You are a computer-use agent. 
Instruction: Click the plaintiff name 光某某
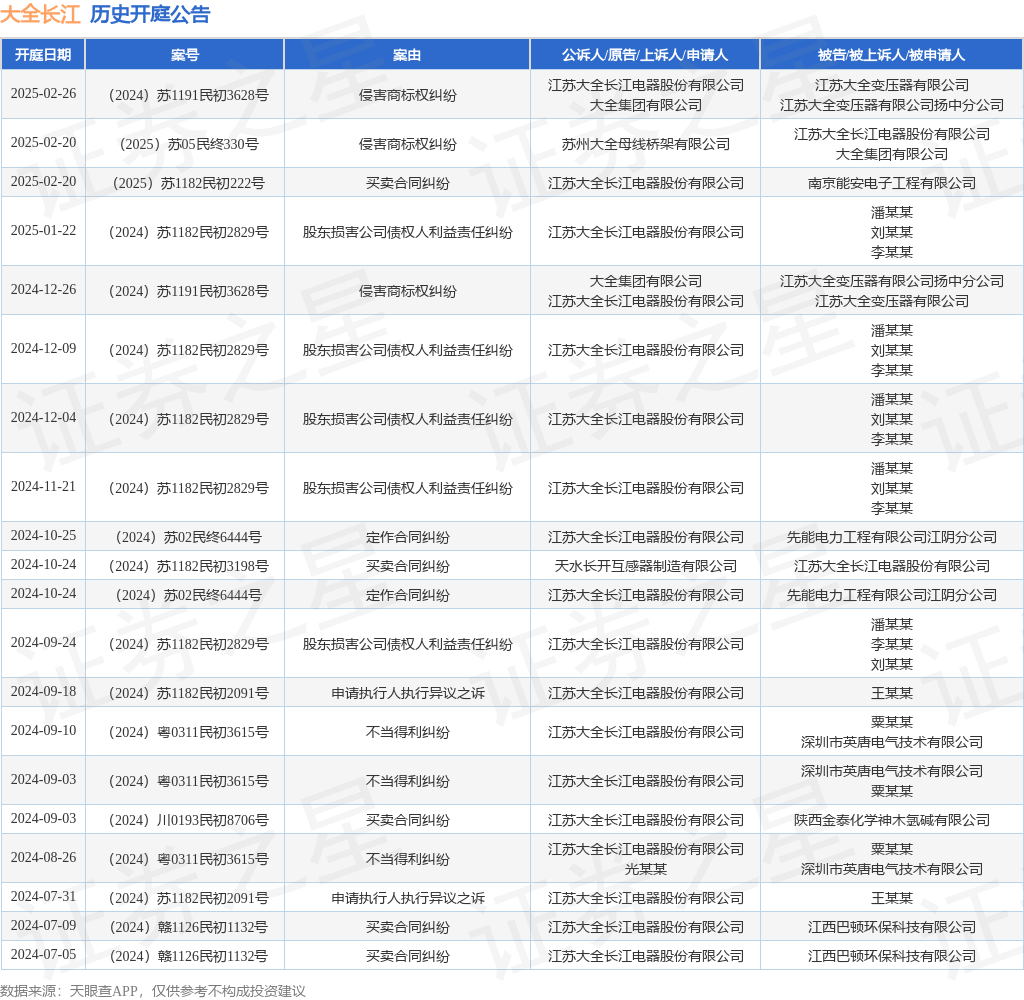[x=645, y=869]
